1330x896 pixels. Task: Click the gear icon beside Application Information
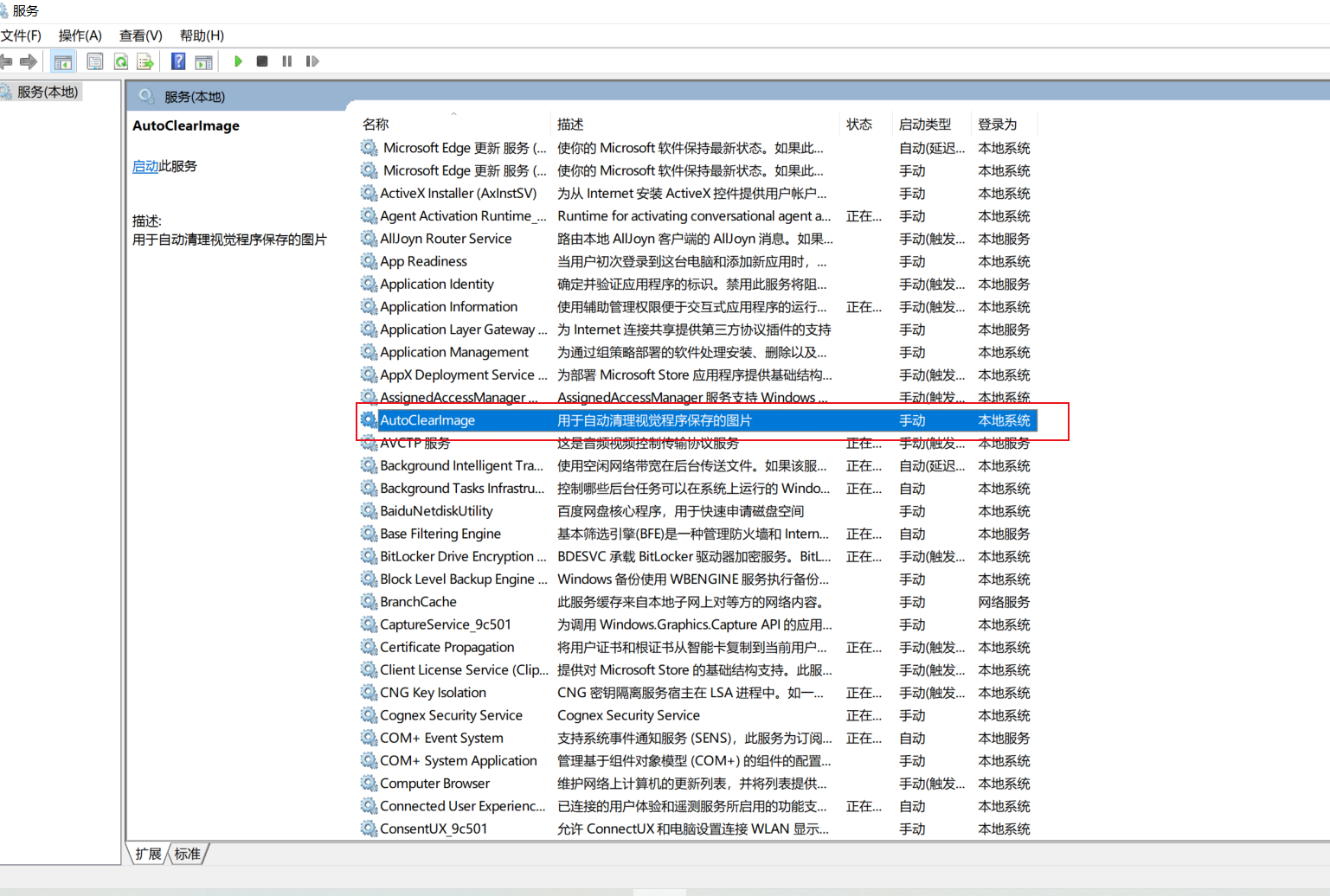[369, 306]
